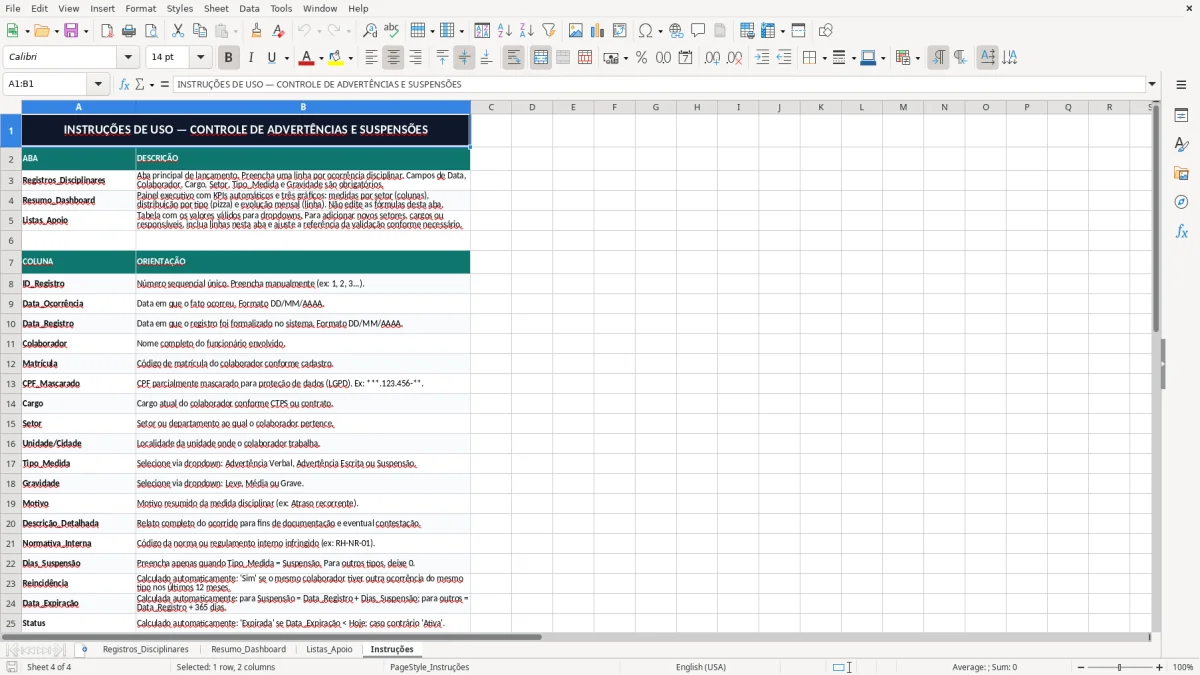Viewport: 1200px width, 675px height.
Task: Open the Special Character omega icon
Action: 646,31
